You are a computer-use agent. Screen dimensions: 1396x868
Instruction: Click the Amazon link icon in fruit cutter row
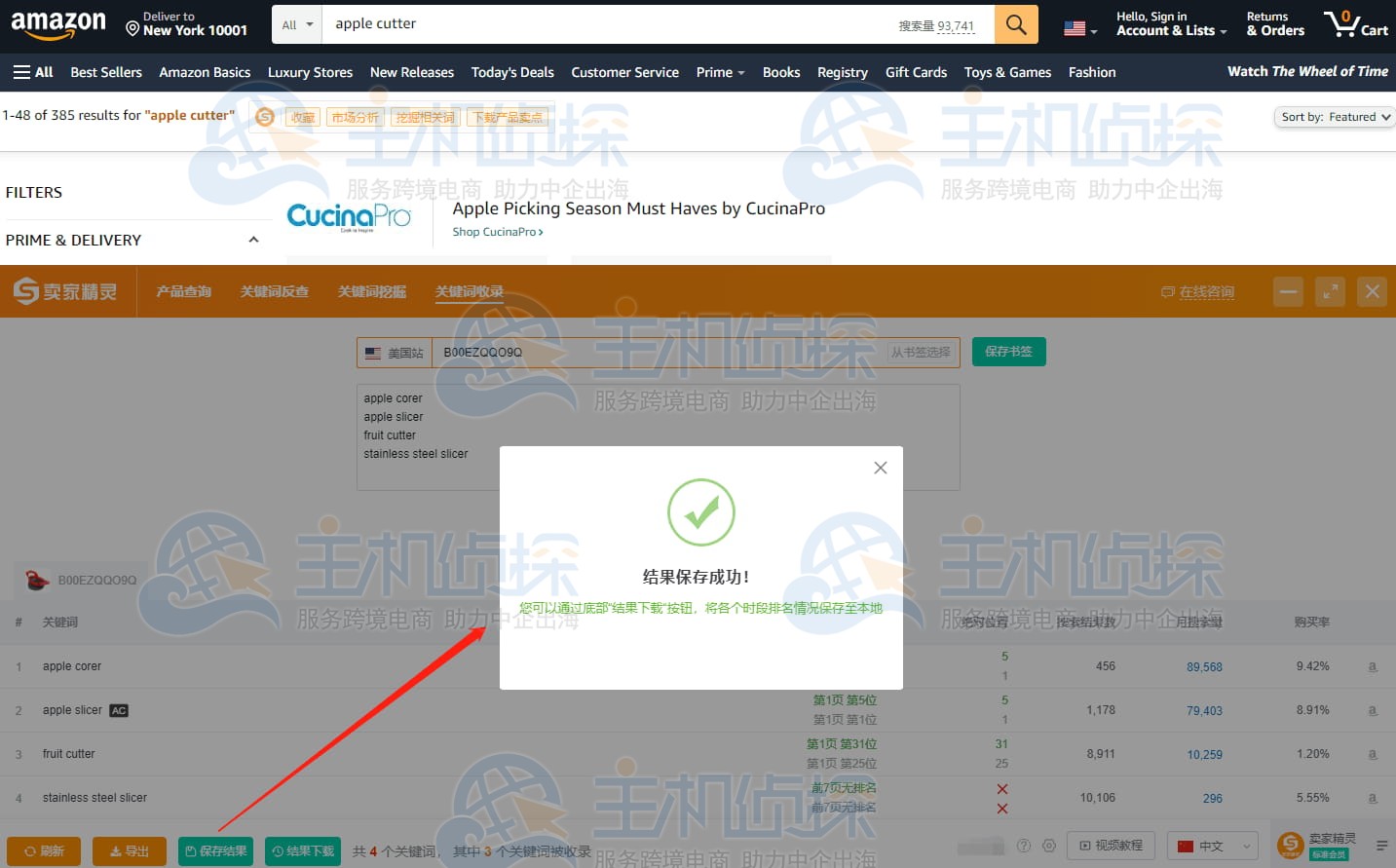1373,754
